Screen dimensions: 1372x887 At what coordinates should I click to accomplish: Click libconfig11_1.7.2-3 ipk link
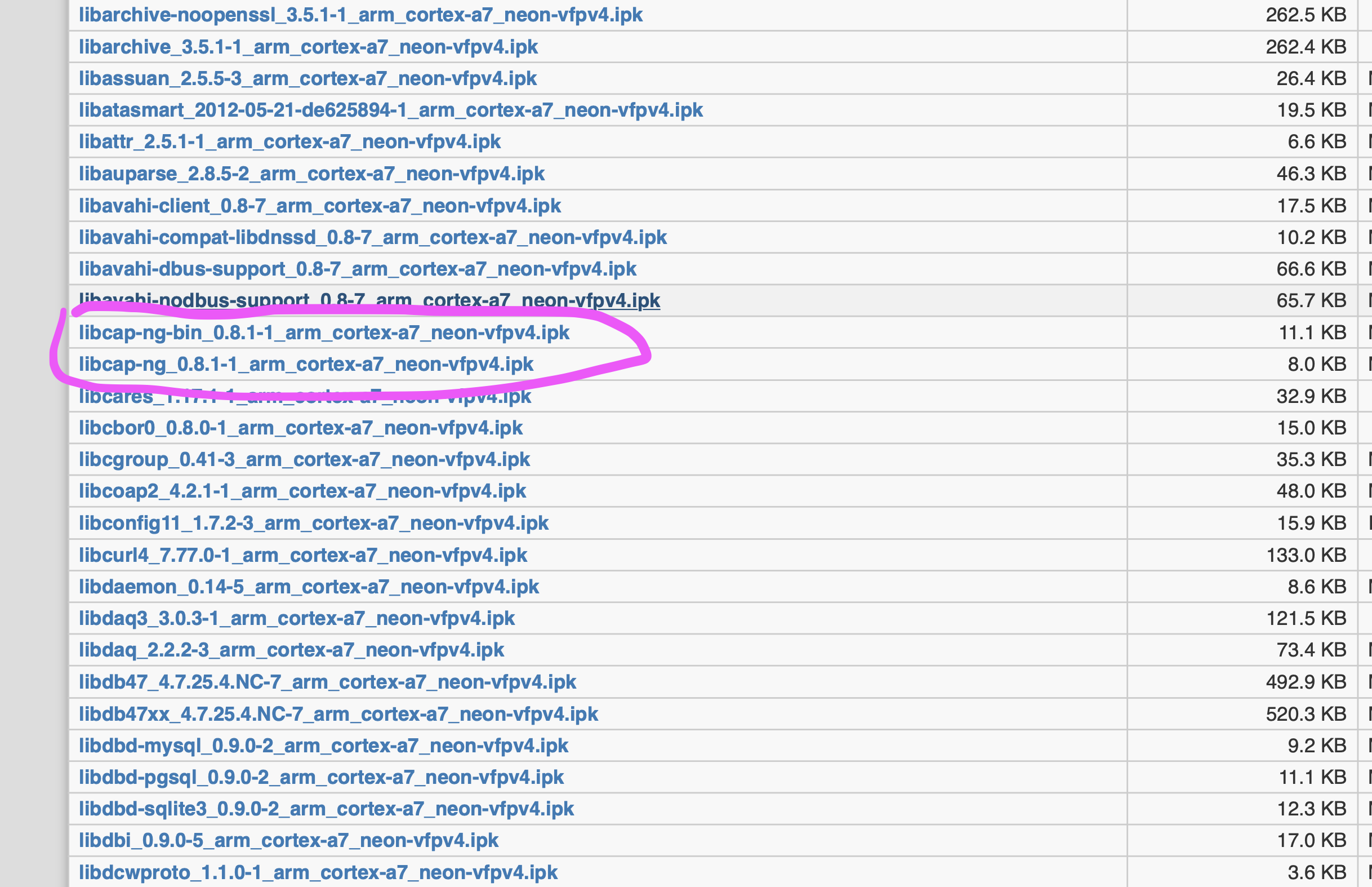[x=313, y=523]
